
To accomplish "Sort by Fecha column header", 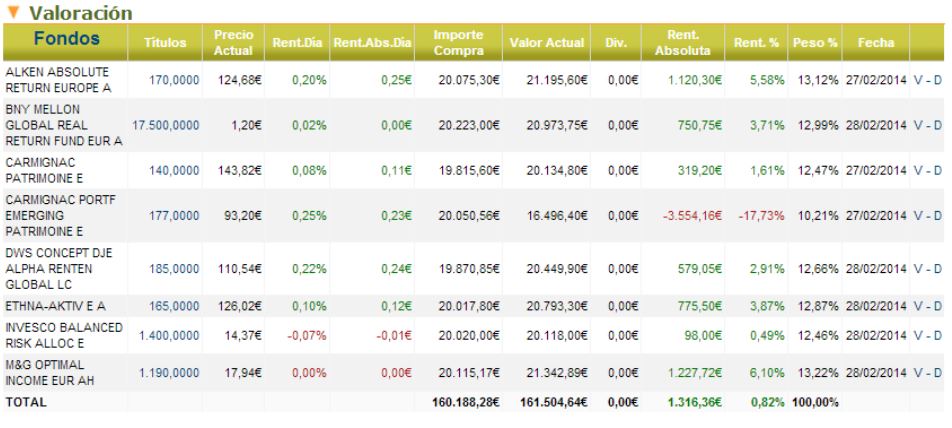I will tap(876, 42).
